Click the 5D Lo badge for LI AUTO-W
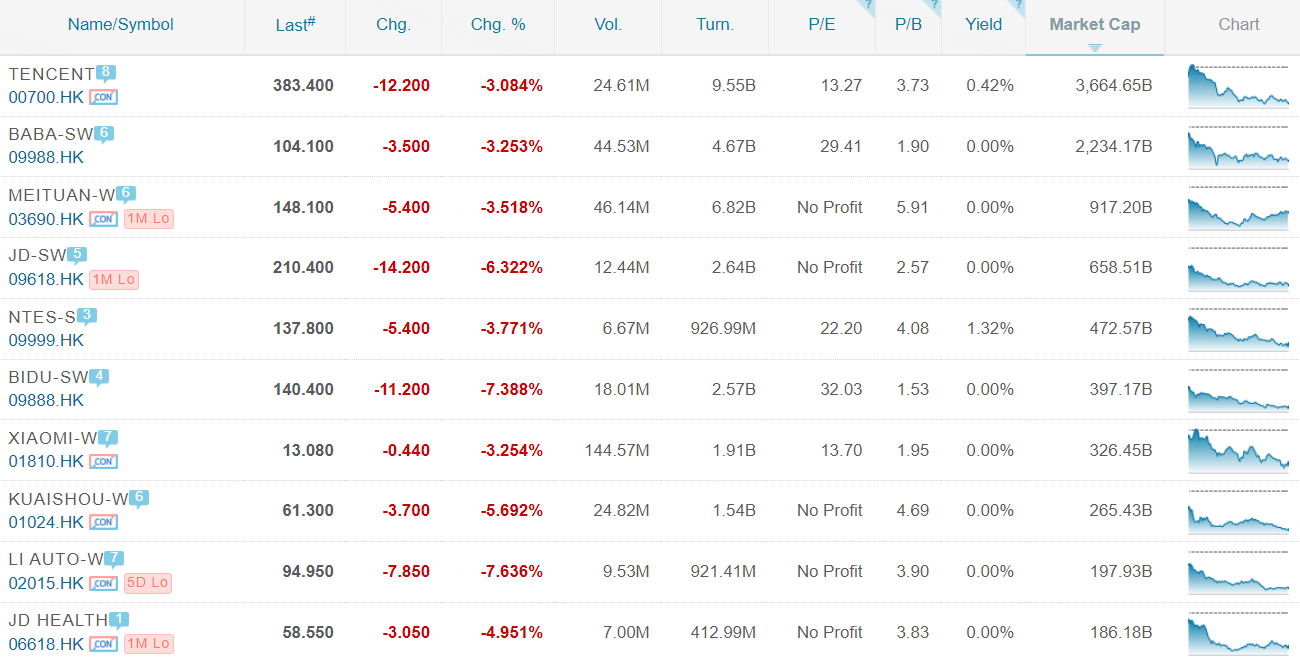 (x=148, y=583)
